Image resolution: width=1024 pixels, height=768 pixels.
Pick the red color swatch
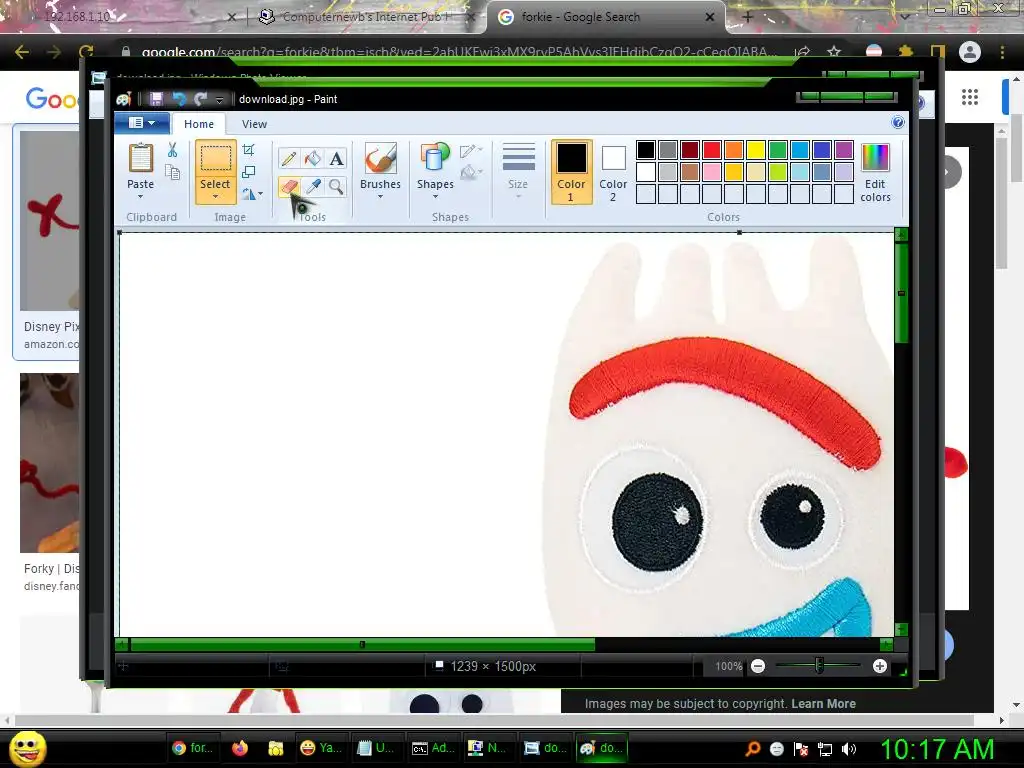pos(711,150)
